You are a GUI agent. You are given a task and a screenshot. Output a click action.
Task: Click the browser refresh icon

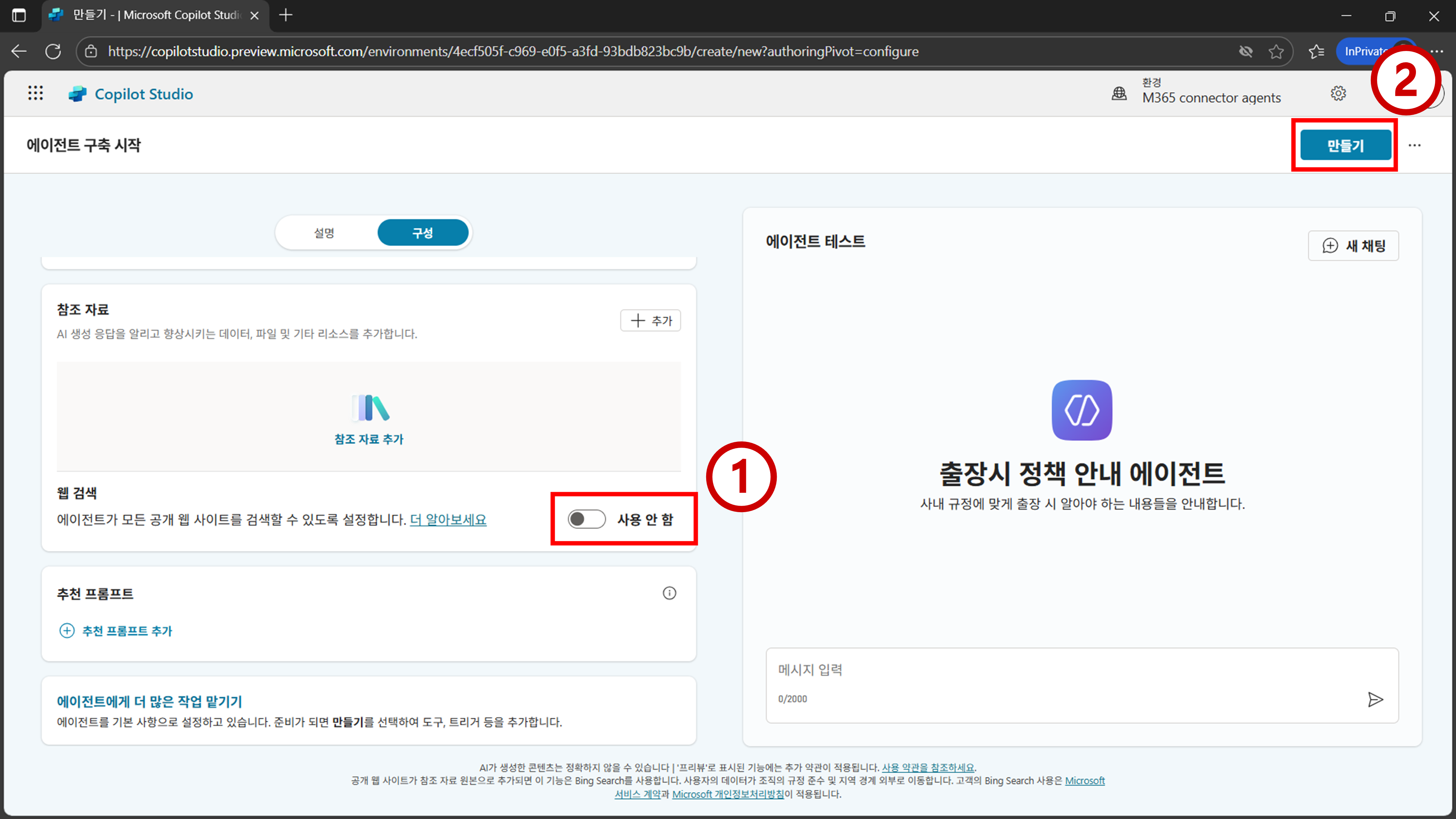53,51
